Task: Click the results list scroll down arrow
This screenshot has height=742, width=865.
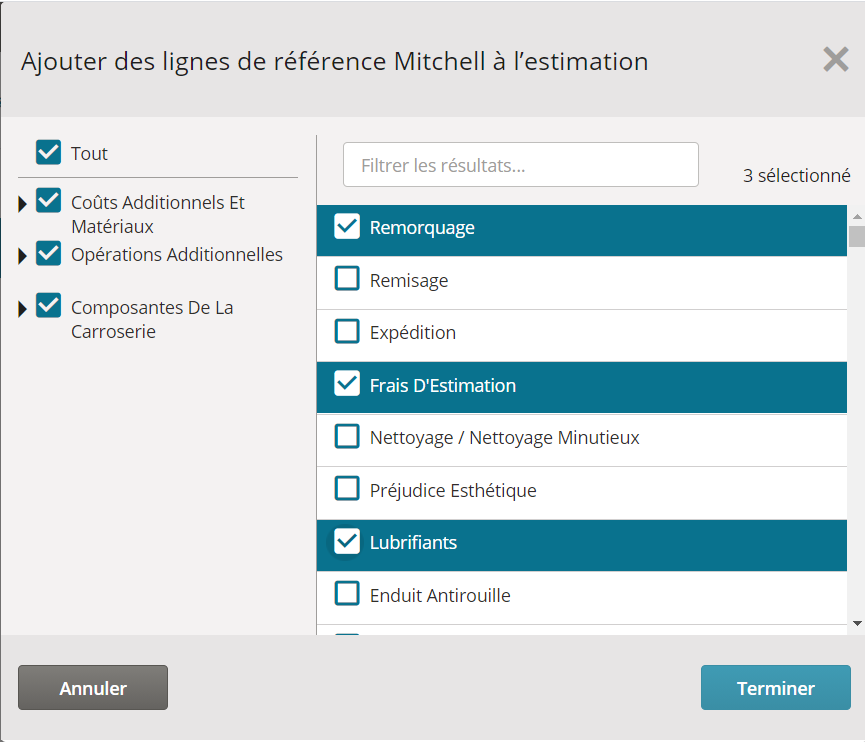Action: tap(857, 623)
